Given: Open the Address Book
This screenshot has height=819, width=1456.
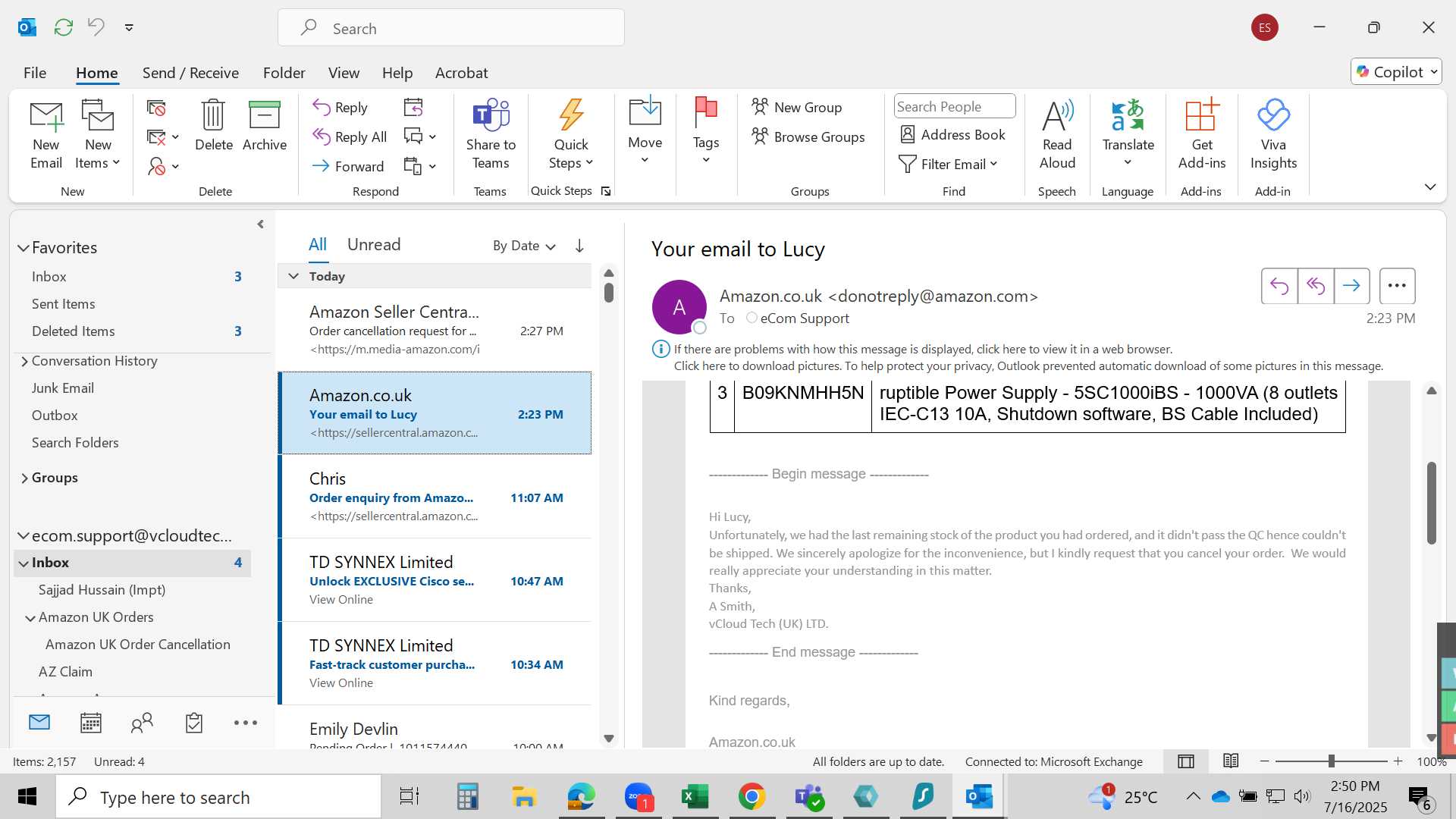Looking at the screenshot, I should pos(952,134).
